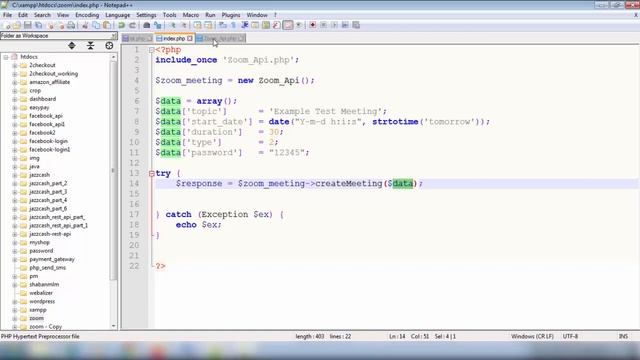
Task: Select the xampp folder in tree
Action: point(38,310)
